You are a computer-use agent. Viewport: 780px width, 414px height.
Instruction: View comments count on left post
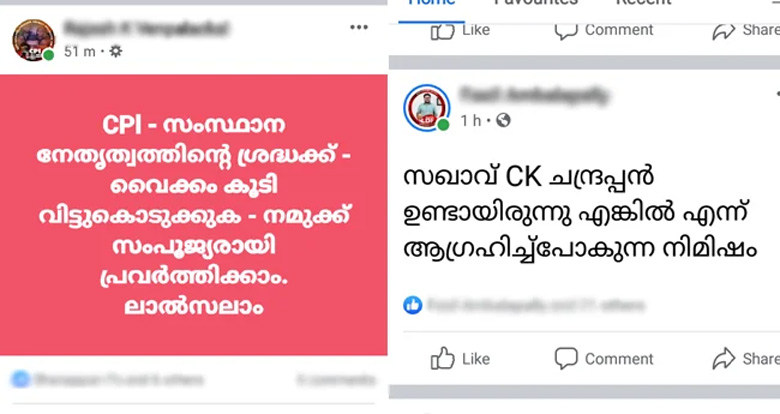pos(336,380)
